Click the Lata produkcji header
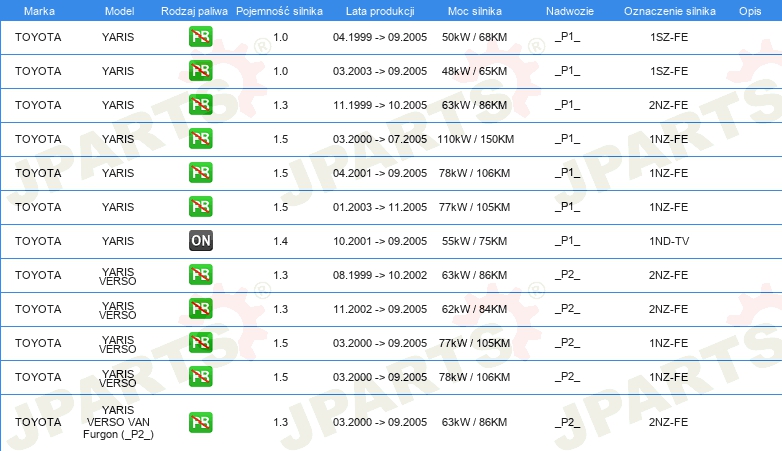782x451 pixels. click(x=380, y=11)
